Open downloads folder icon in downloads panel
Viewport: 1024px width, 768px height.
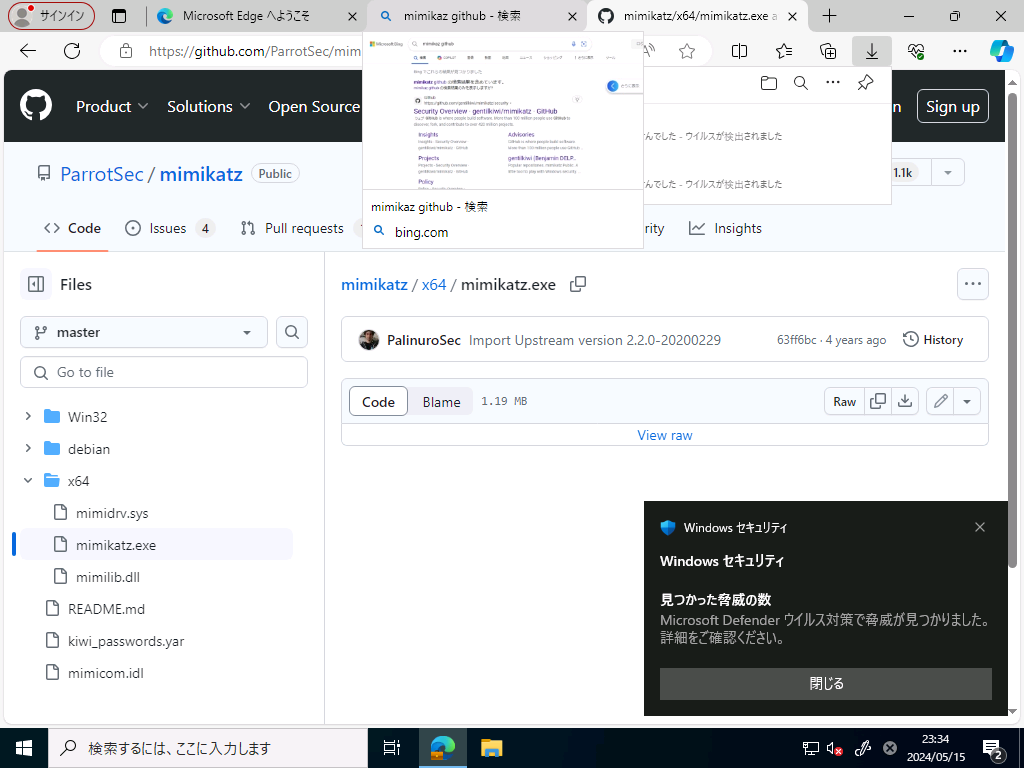pos(769,83)
